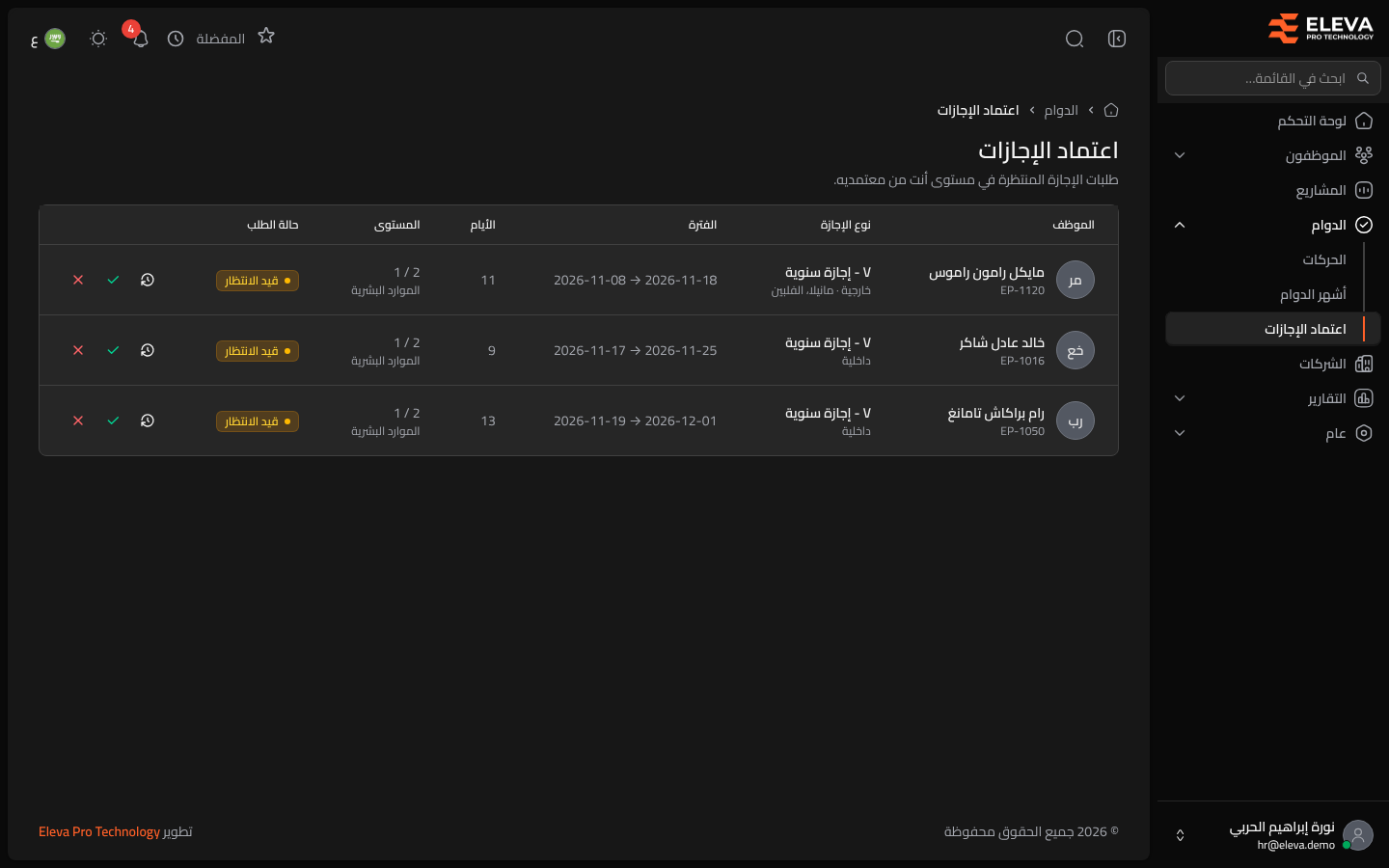Collapse the الدوام menu chevron
This screenshot has height=868, width=1389.
click(x=1180, y=225)
